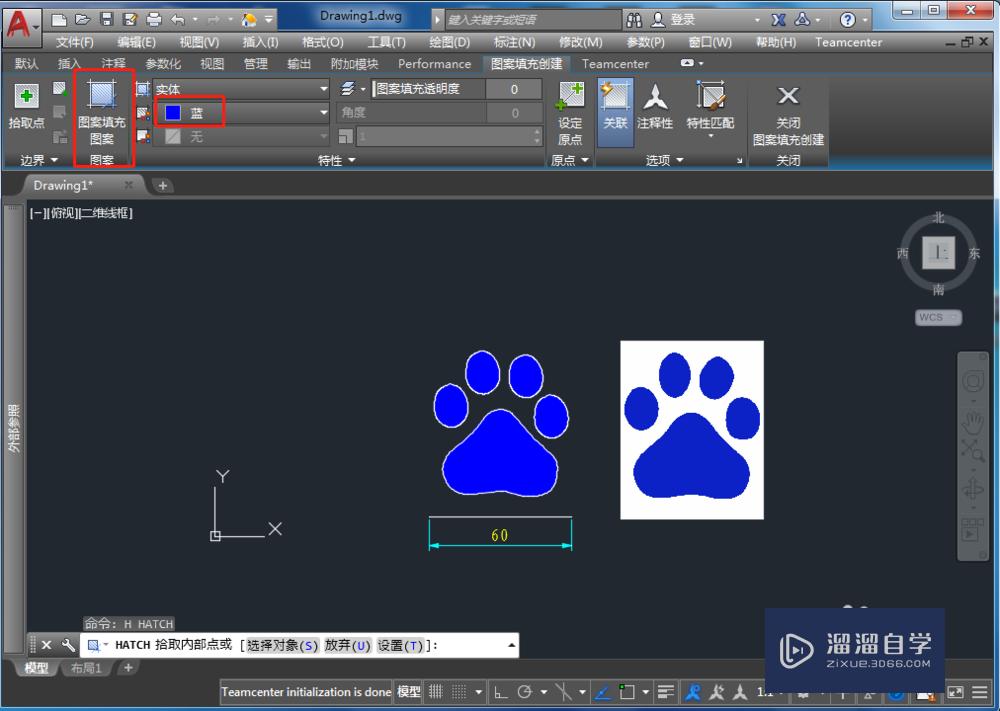The height and width of the screenshot is (711, 1000).
Task: Expand the Options (选项) panel
Action: point(664,160)
